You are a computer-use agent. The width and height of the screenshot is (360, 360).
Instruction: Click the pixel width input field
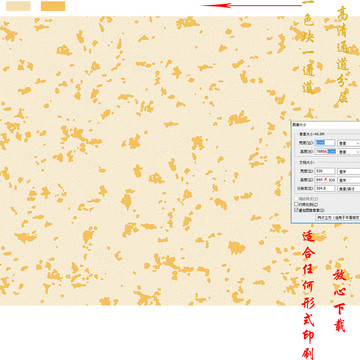(x=325, y=143)
